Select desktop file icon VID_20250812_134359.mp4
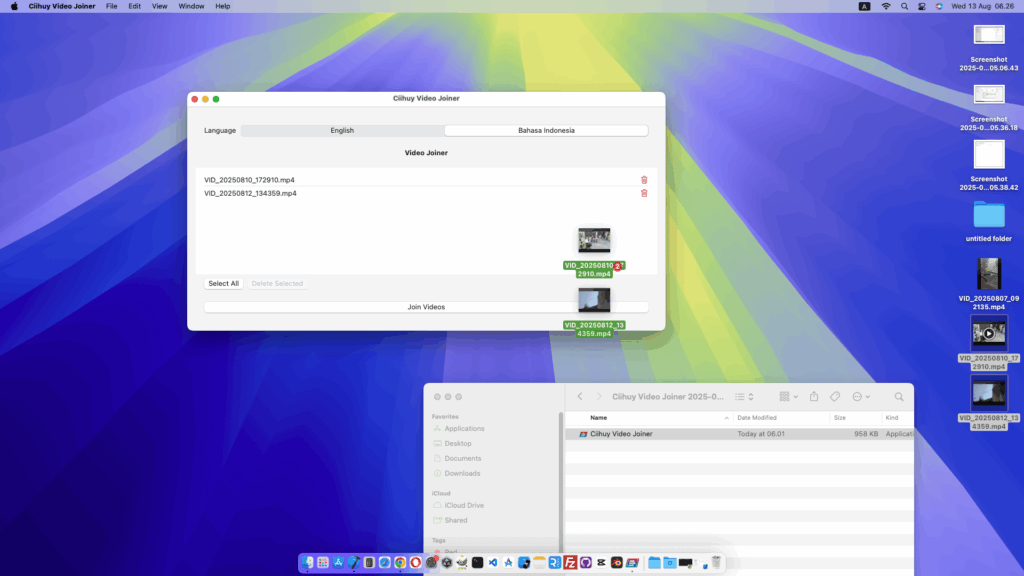1024x576 pixels. (x=989, y=402)
